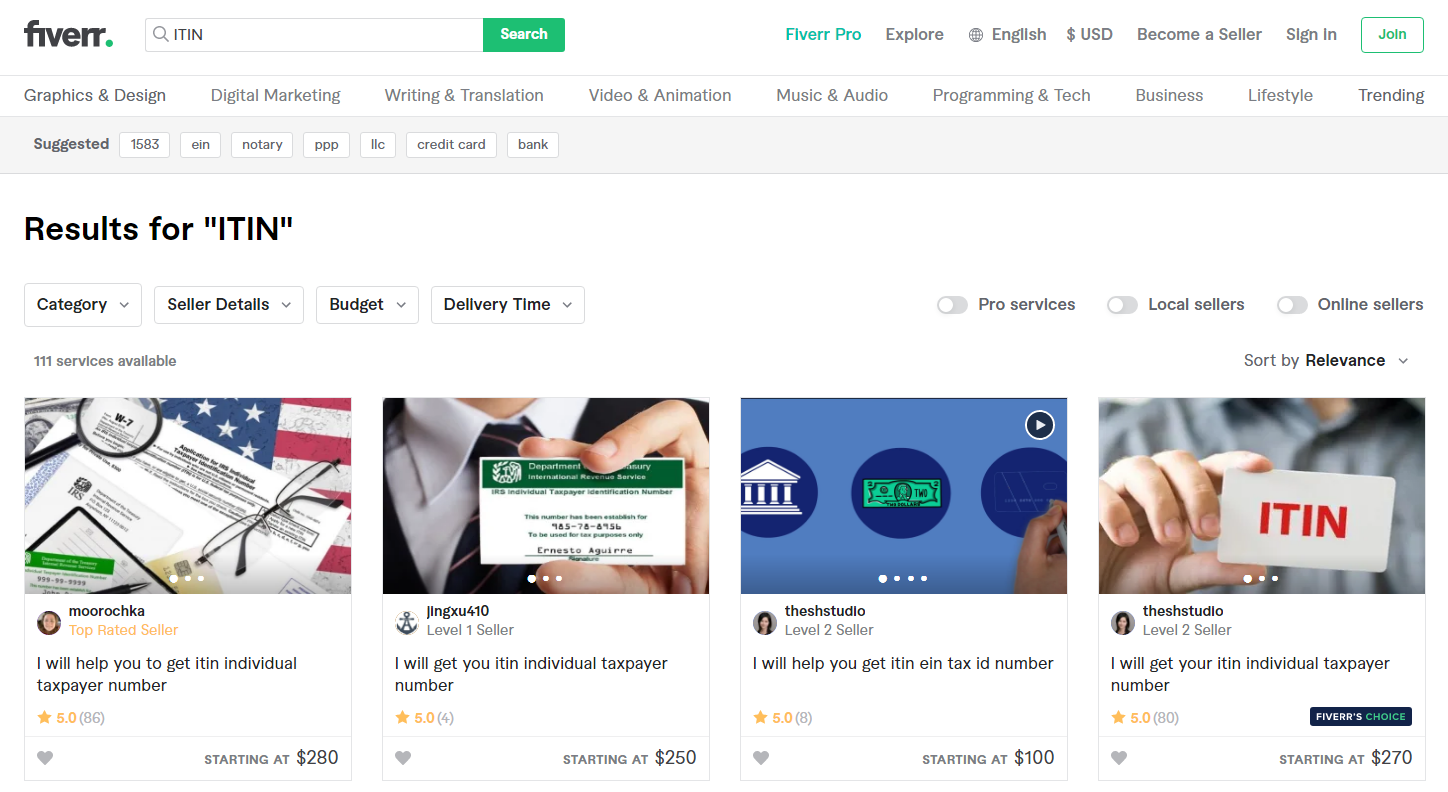Viewport: 1448px width, 792px height.
Task: Select suggested tag credit card
Action: 451,145
